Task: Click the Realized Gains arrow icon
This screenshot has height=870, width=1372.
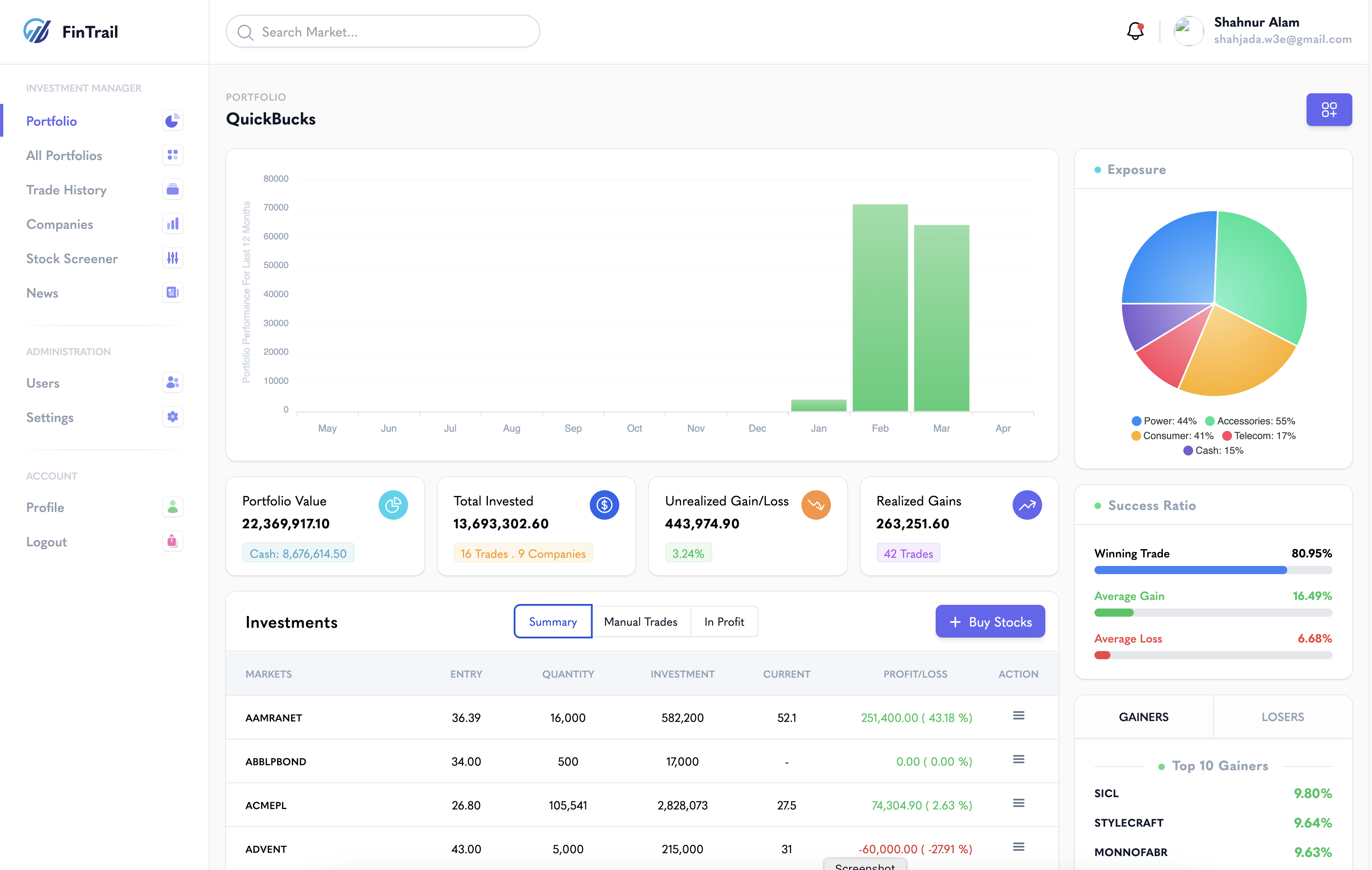Action: [1027, 505]
